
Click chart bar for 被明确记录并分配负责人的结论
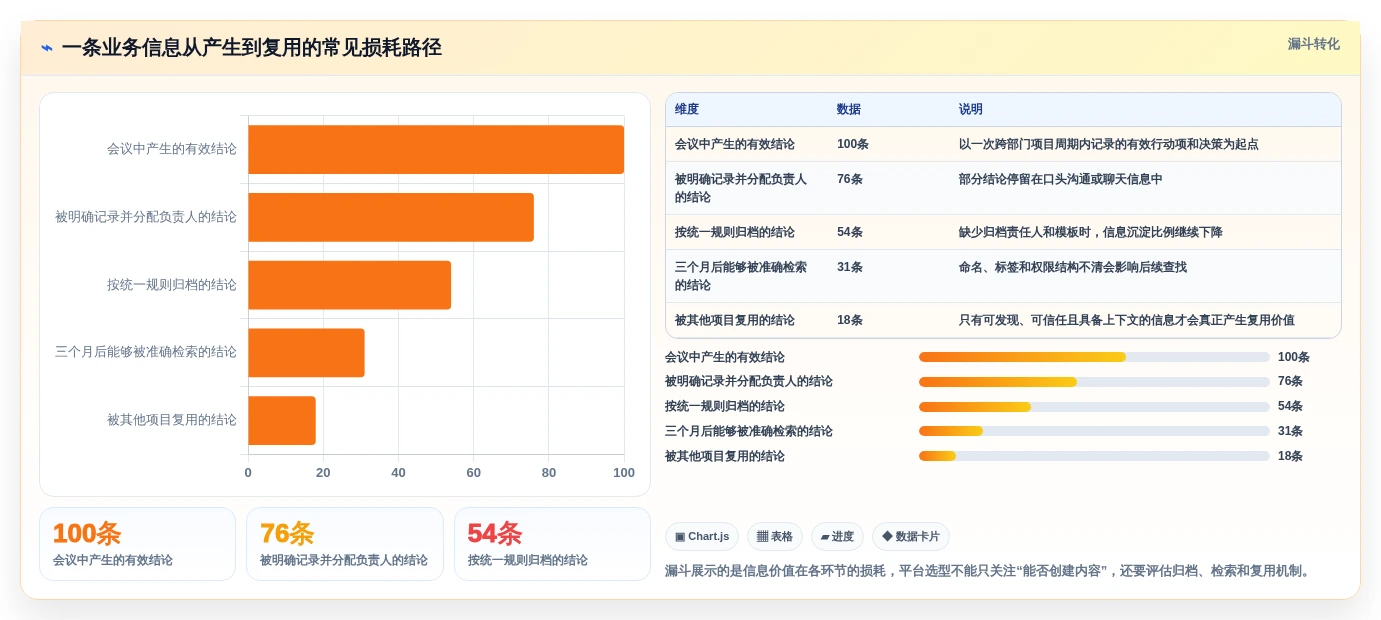391,217
